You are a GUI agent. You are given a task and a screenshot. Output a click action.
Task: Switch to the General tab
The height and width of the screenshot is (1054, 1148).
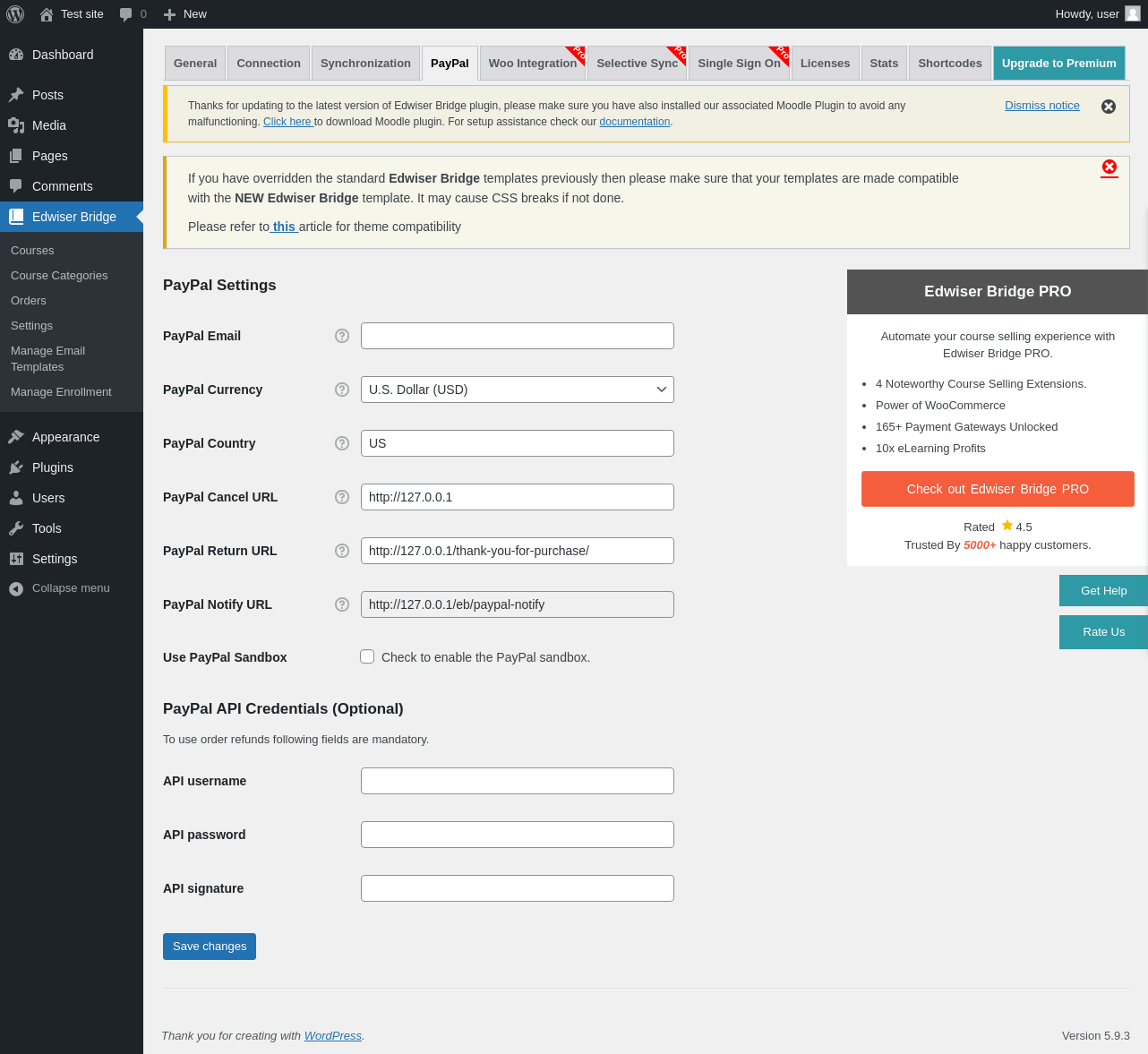pyautogui.click(x=195, y=64)
